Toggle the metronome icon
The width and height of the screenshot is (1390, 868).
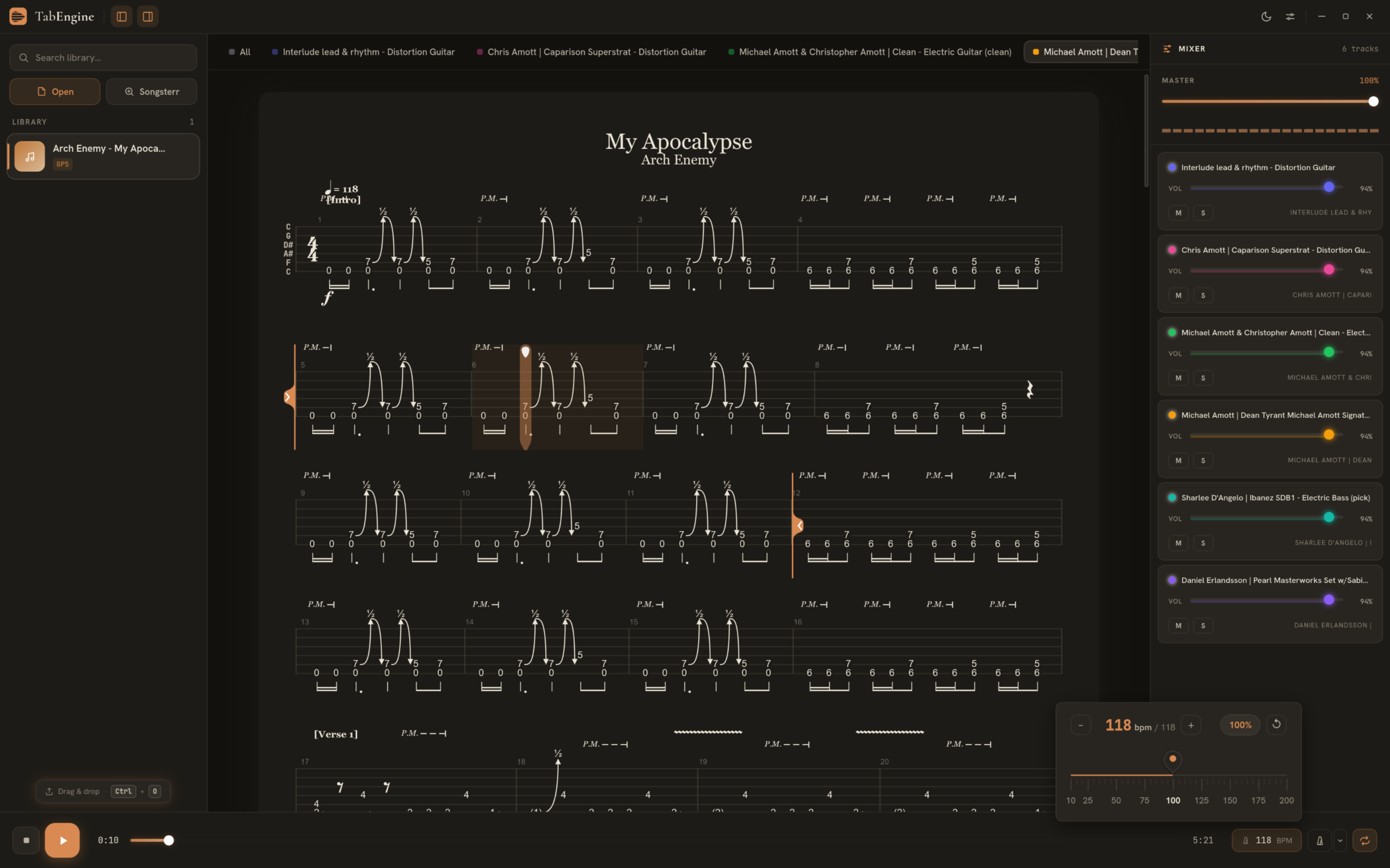point(1320,840)
